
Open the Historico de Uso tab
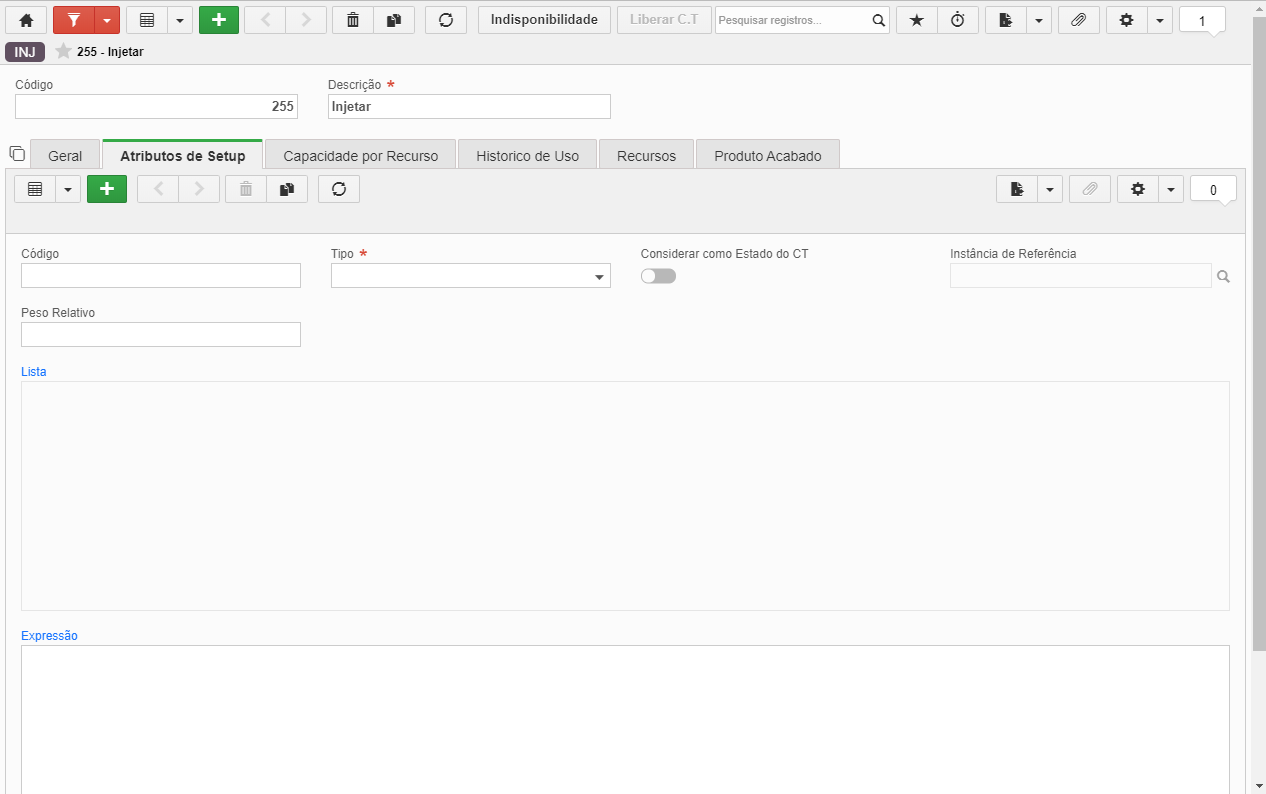(x=527, y=156)
